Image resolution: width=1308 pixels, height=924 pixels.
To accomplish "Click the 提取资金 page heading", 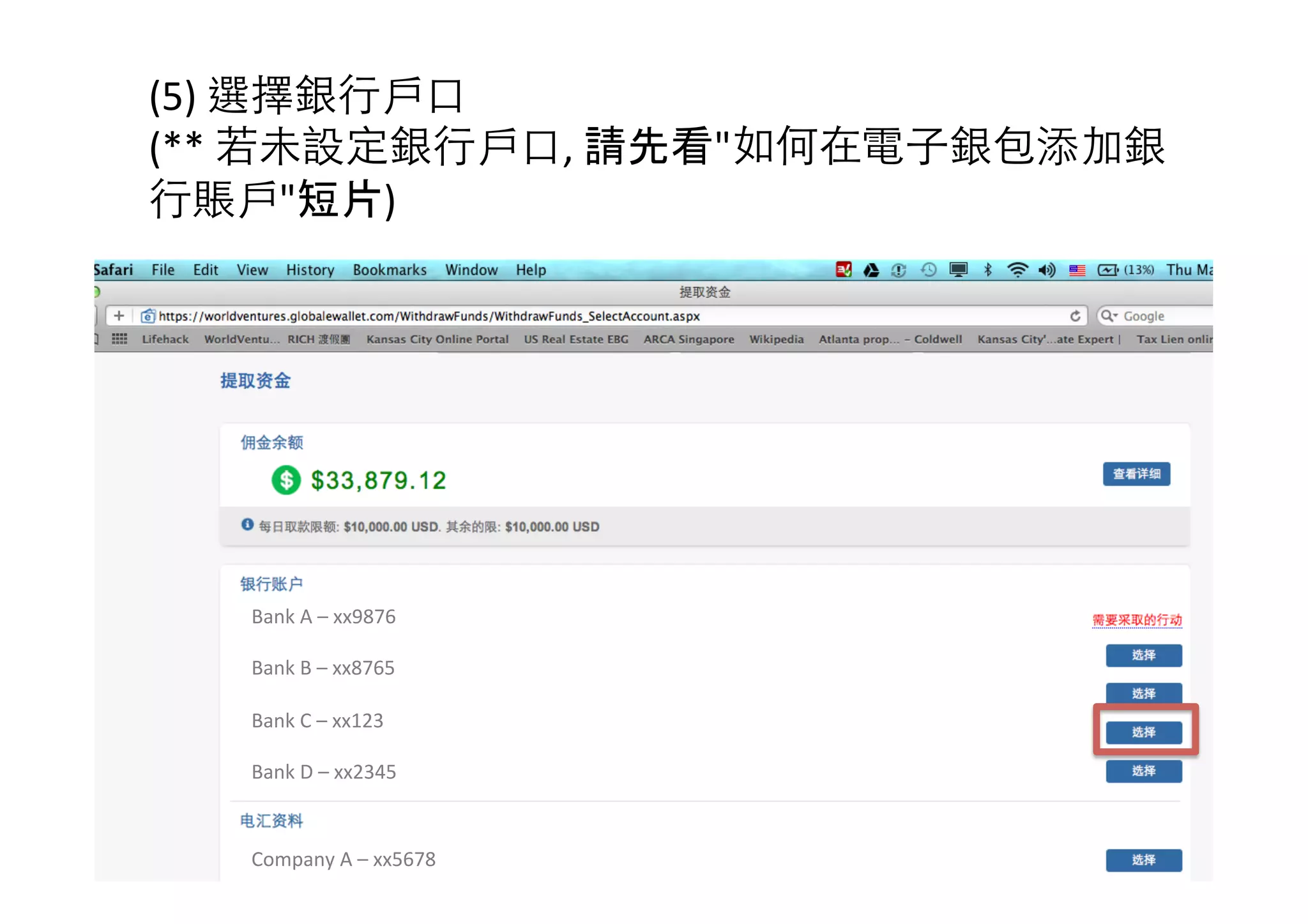I will tap(255, 381).
